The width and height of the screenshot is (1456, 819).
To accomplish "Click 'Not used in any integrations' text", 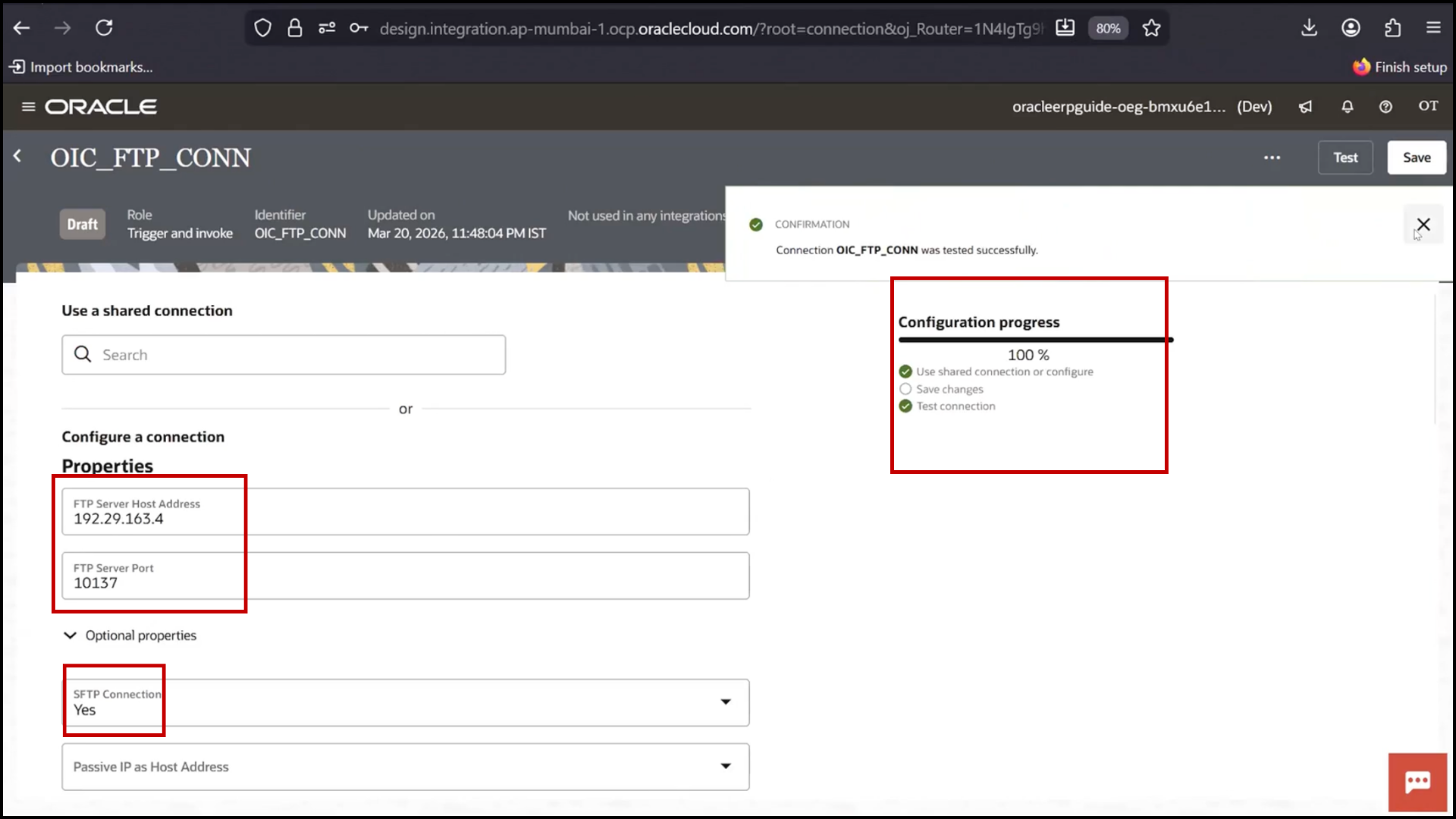I will coord(647,216).
